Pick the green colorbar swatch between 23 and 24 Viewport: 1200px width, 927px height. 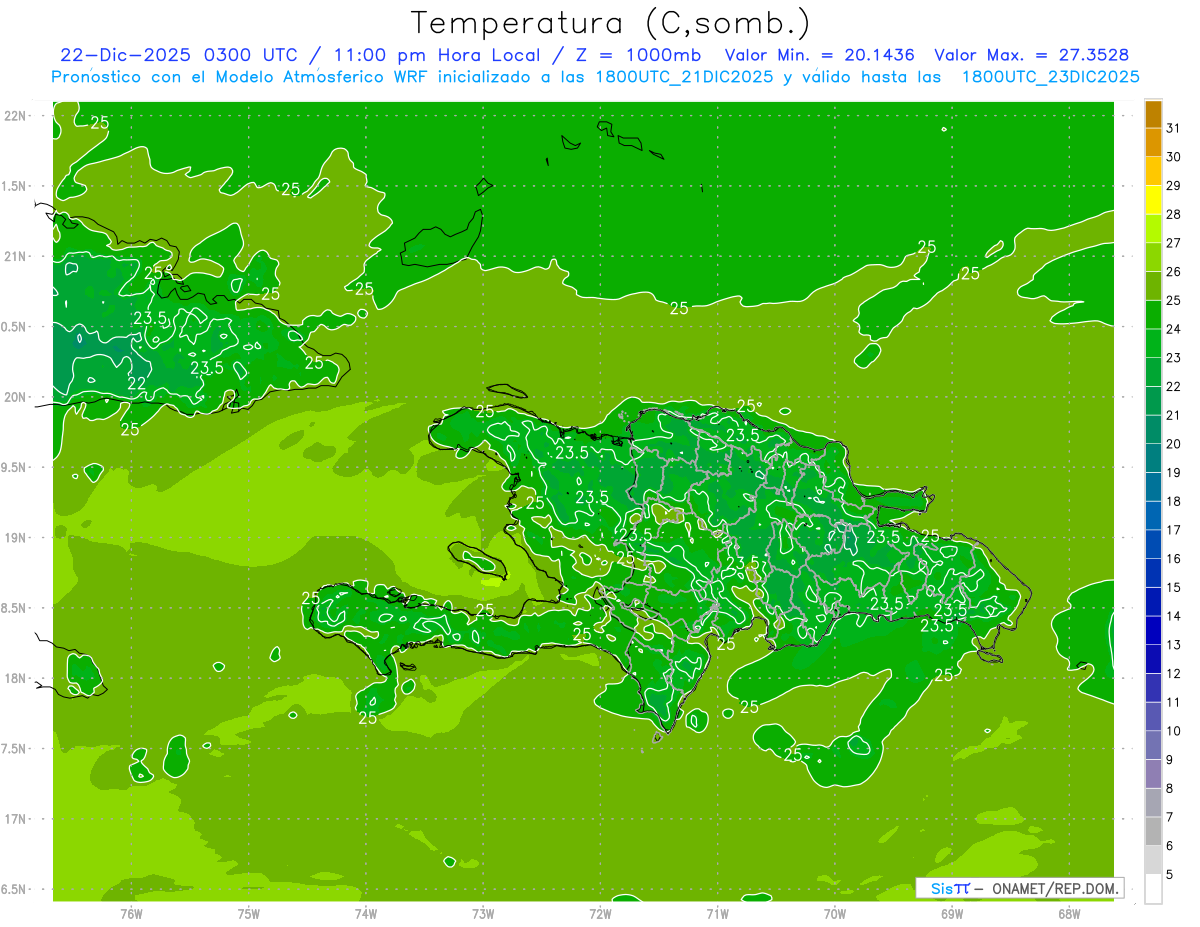pos(1153,343)
